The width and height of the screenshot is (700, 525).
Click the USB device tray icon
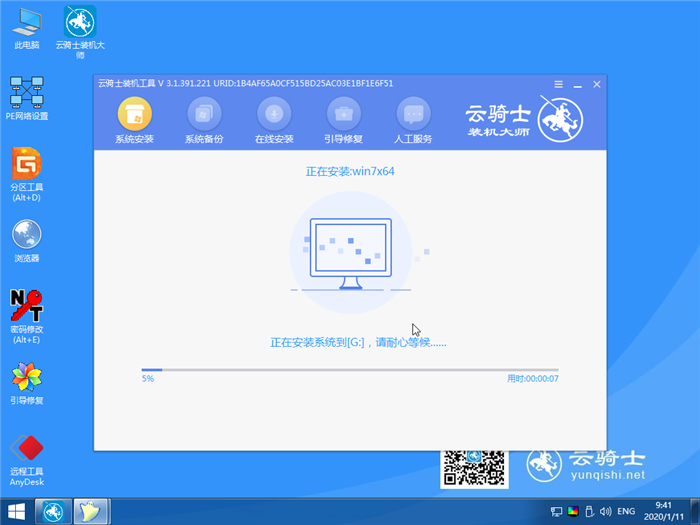(589, 511)
